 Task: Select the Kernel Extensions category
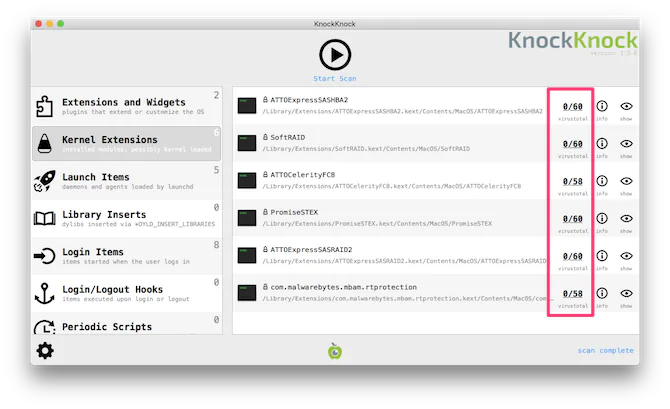(x=127, y=143)
